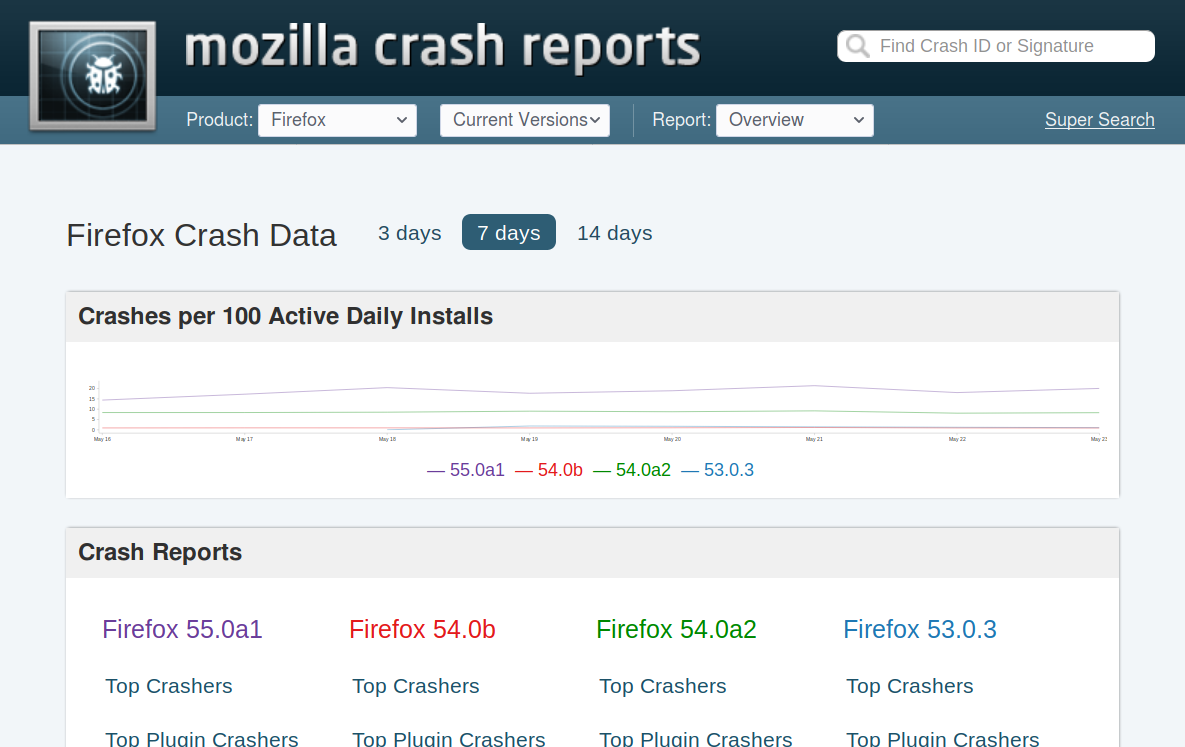The image size is (1185, 747).
Task: Open the Super Search link
Action: click(1099, 120)
